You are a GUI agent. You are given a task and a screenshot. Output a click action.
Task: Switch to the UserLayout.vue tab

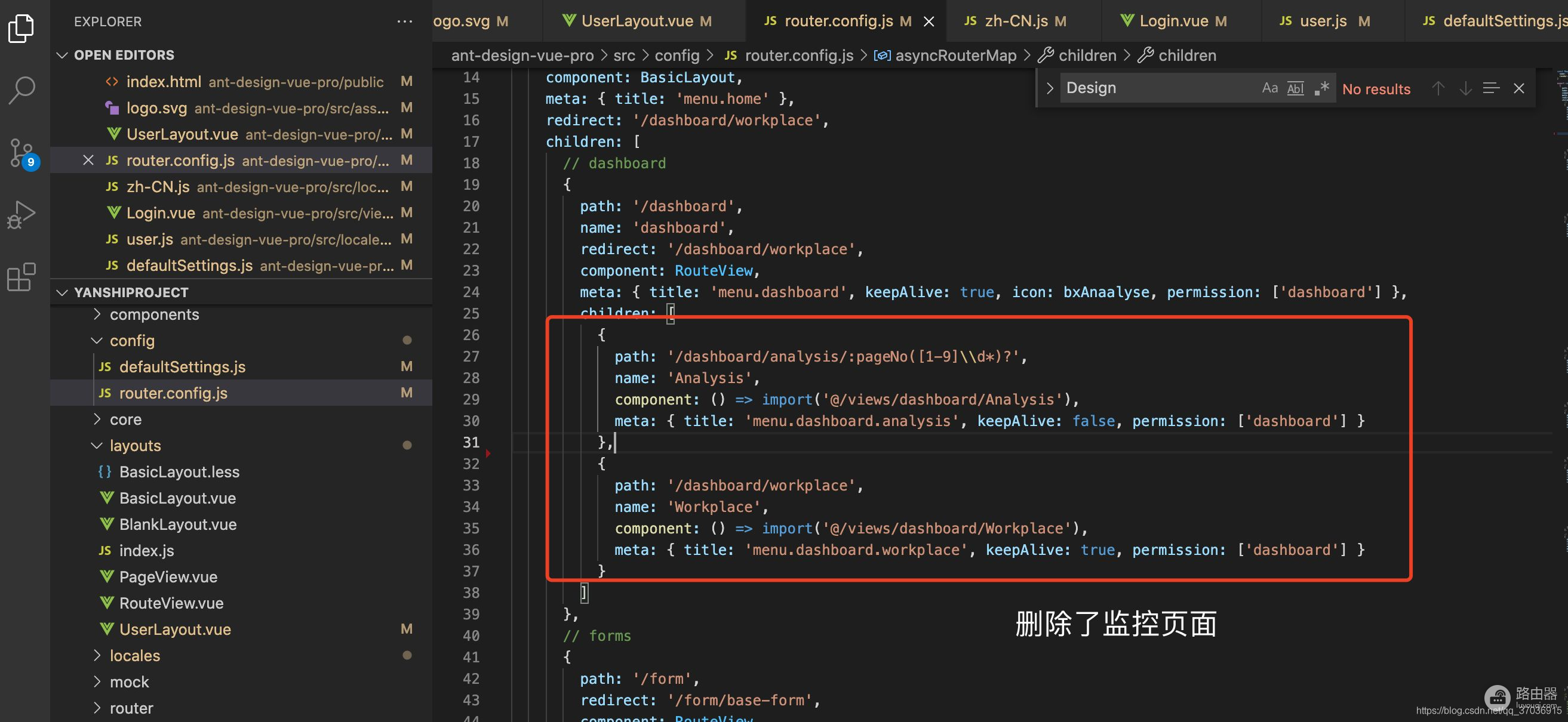coord(644,21)
